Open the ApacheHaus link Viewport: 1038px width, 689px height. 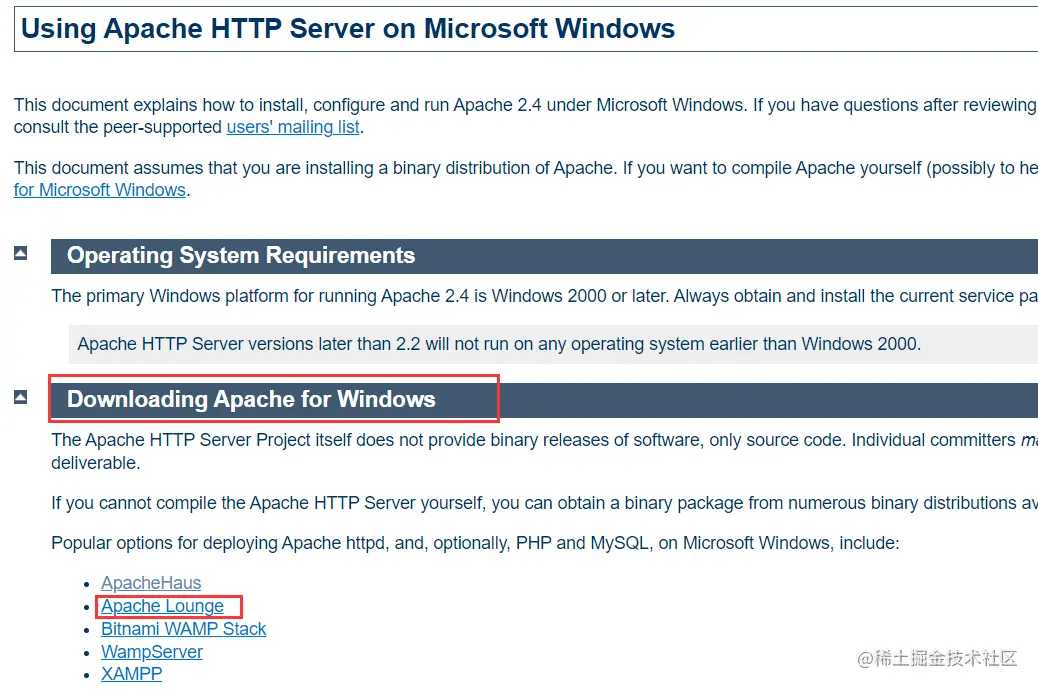(151, 583)
